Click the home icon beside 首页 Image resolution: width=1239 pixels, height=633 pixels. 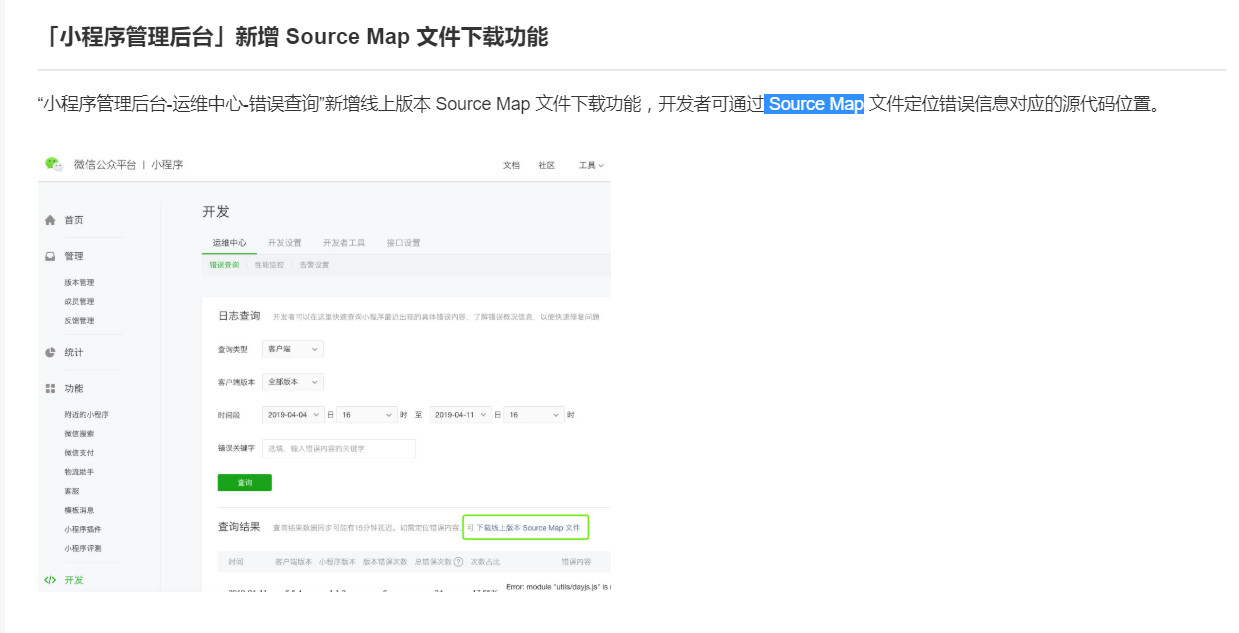click(50, 220)
